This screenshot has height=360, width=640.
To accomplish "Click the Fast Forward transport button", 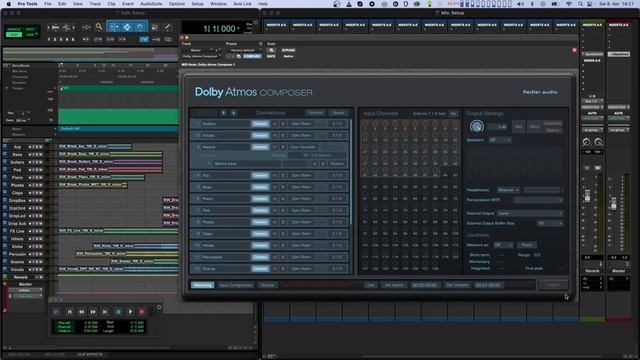I will point(93,311).
